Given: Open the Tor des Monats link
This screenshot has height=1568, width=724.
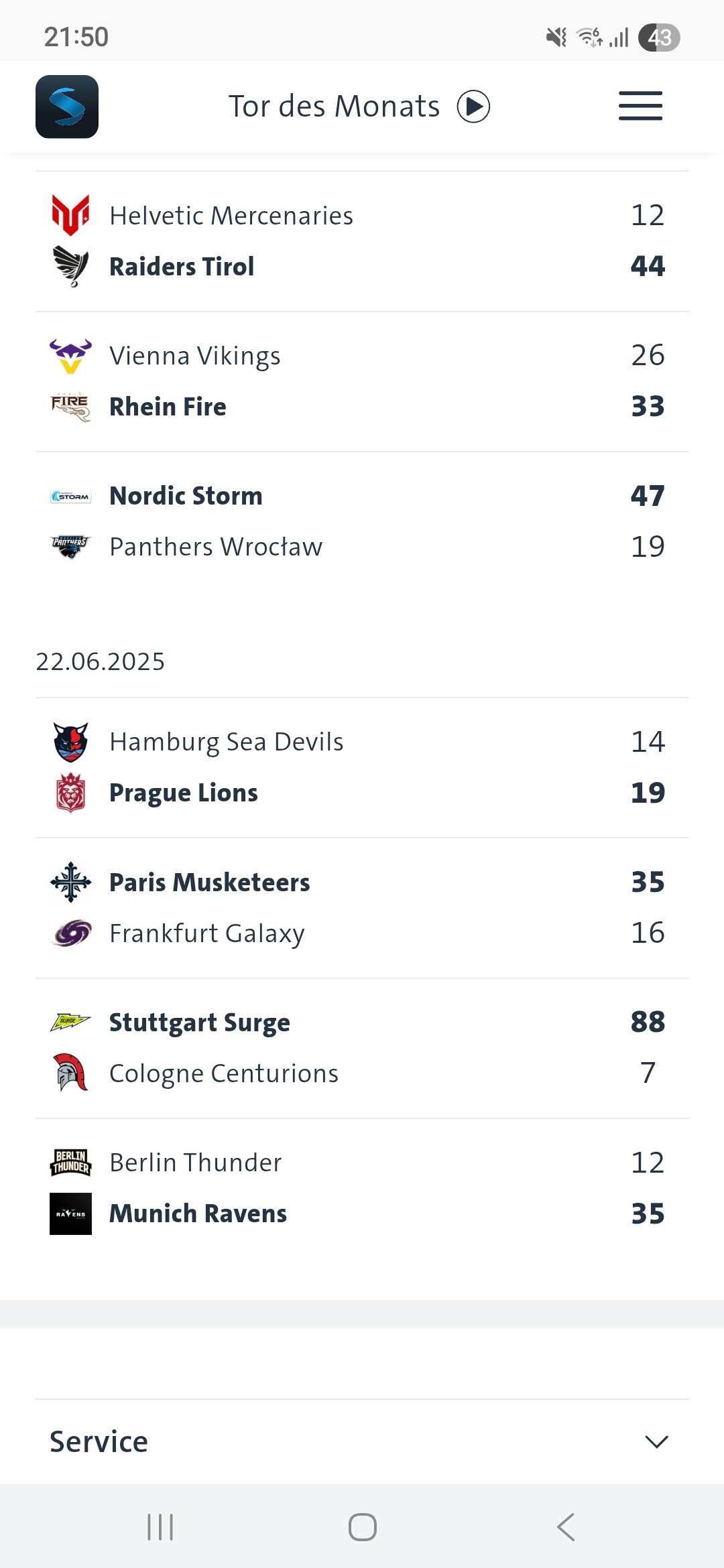Looking at the screenshot, I should (334, 107).
